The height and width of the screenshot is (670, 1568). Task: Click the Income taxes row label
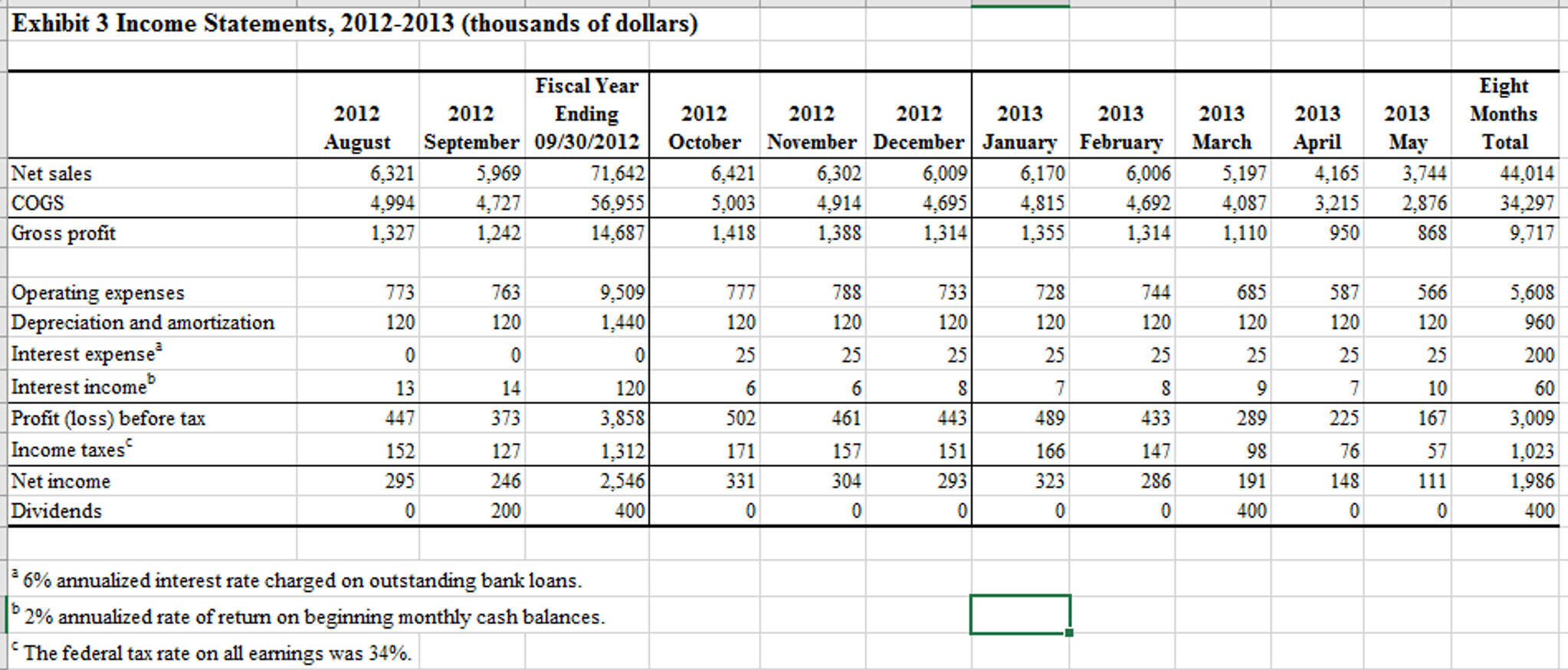72,449
